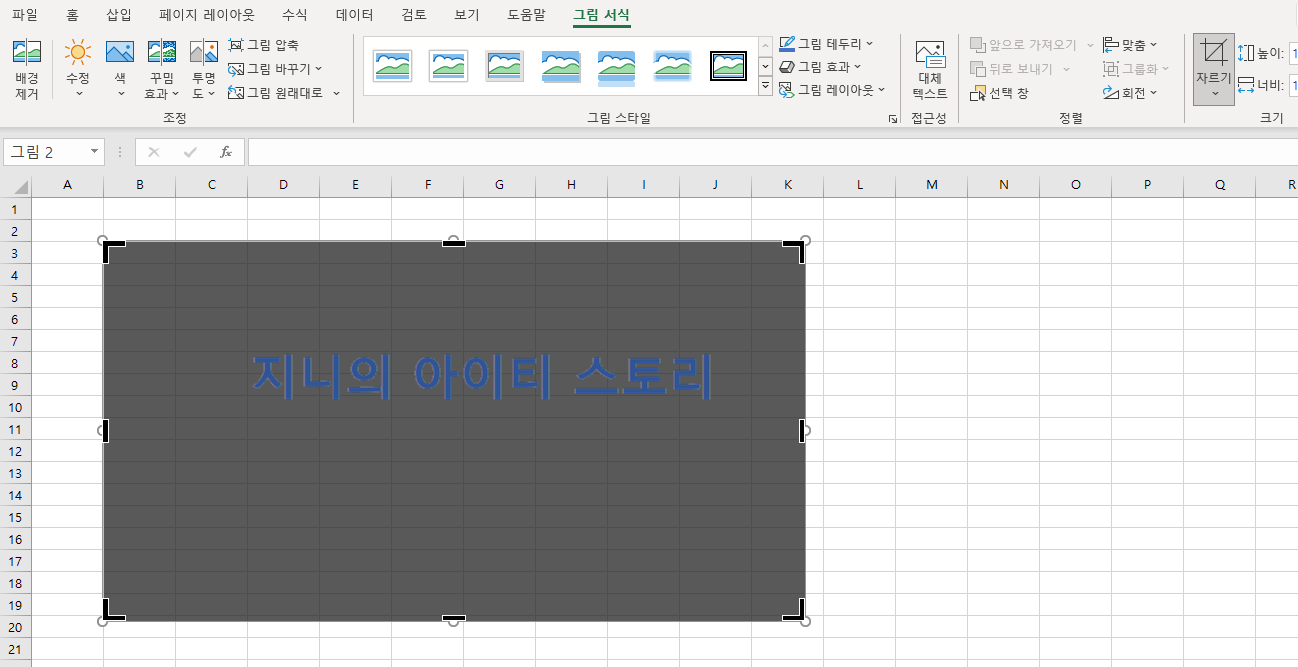Open the 그림 스타일 dialog launcher
The width and height of the screenshot is (1298, 667).
point(892,119)
